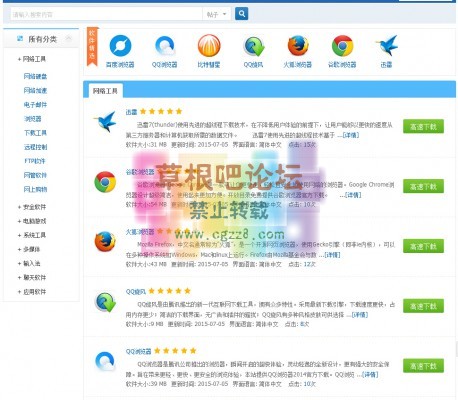Expand the 系统工具 category
This screenshot has height=400, width=458.
point(32,235)
